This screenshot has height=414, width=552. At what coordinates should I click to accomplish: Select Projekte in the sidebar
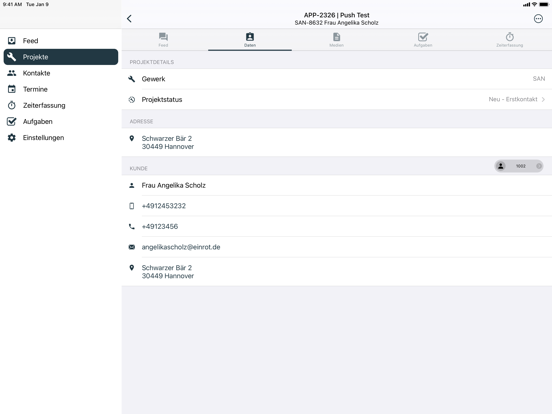pos(61,57)
